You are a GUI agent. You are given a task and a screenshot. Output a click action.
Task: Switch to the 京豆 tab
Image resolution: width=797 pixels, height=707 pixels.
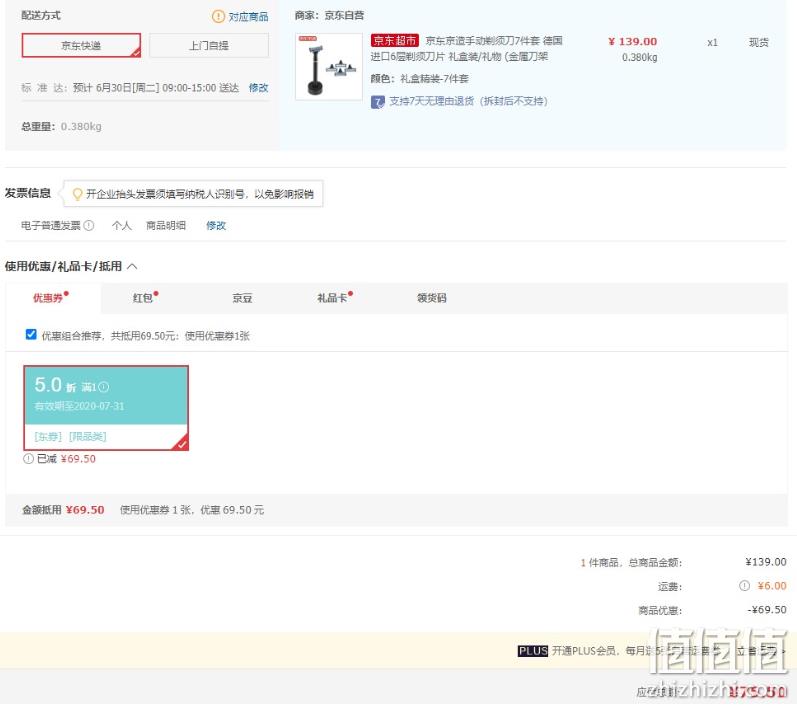[242, 298]
